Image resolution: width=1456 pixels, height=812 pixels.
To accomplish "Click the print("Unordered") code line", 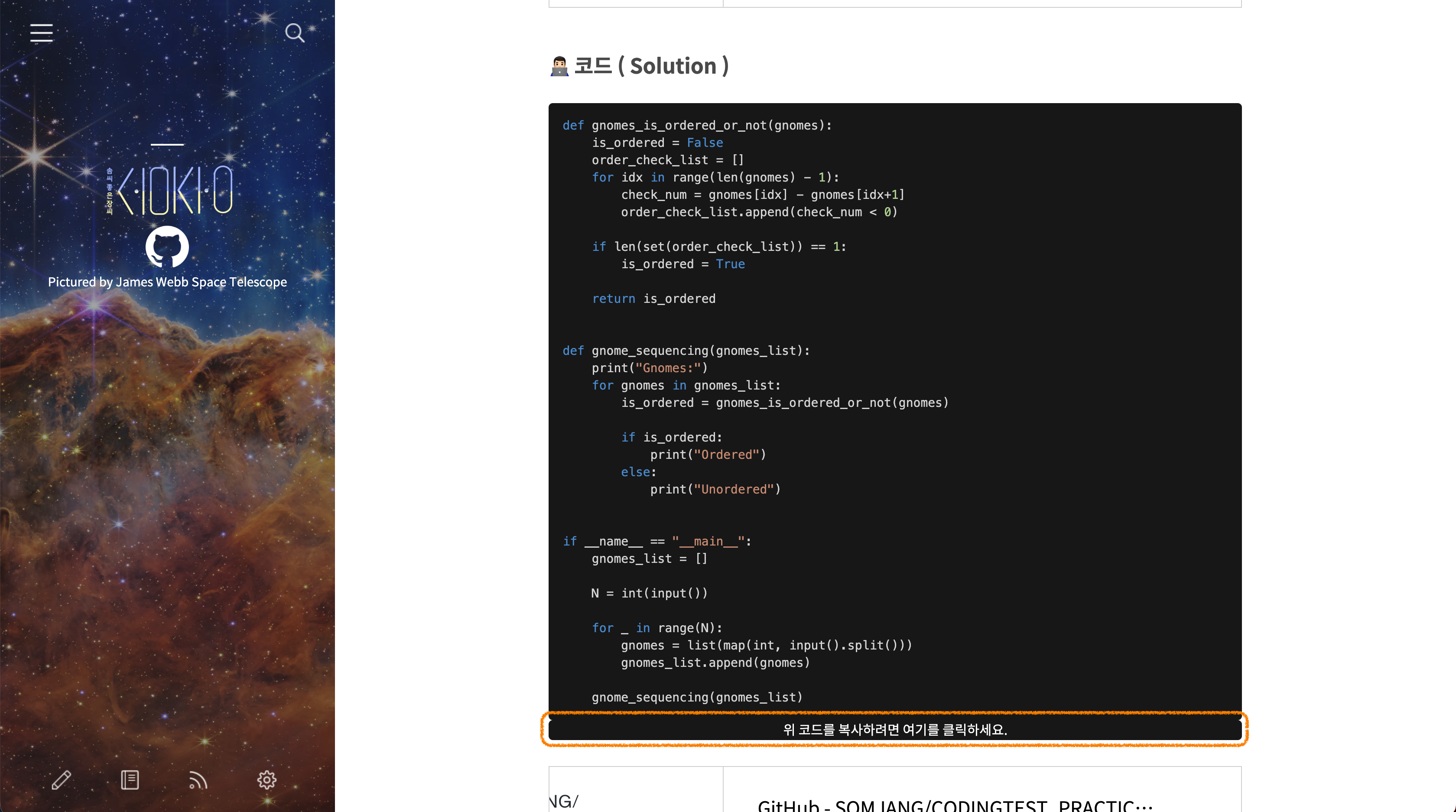I will tap(715, 489).
